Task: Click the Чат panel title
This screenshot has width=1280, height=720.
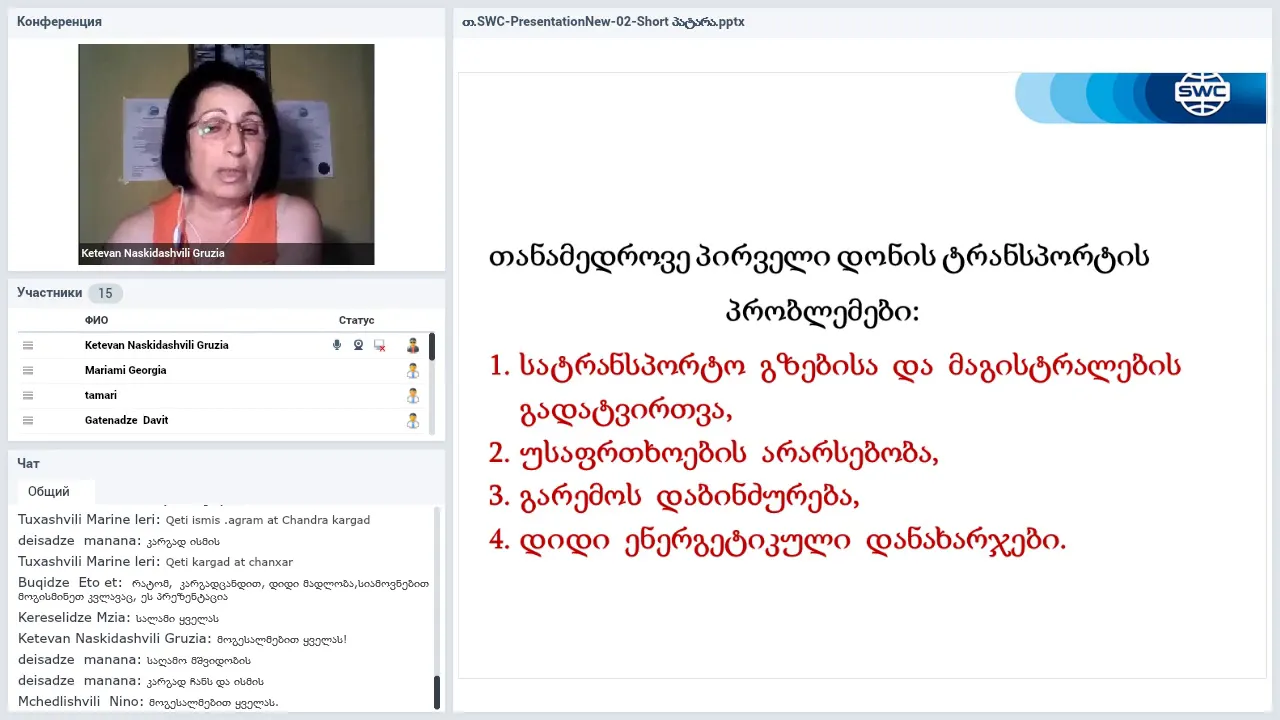Action: coord(28,464)
